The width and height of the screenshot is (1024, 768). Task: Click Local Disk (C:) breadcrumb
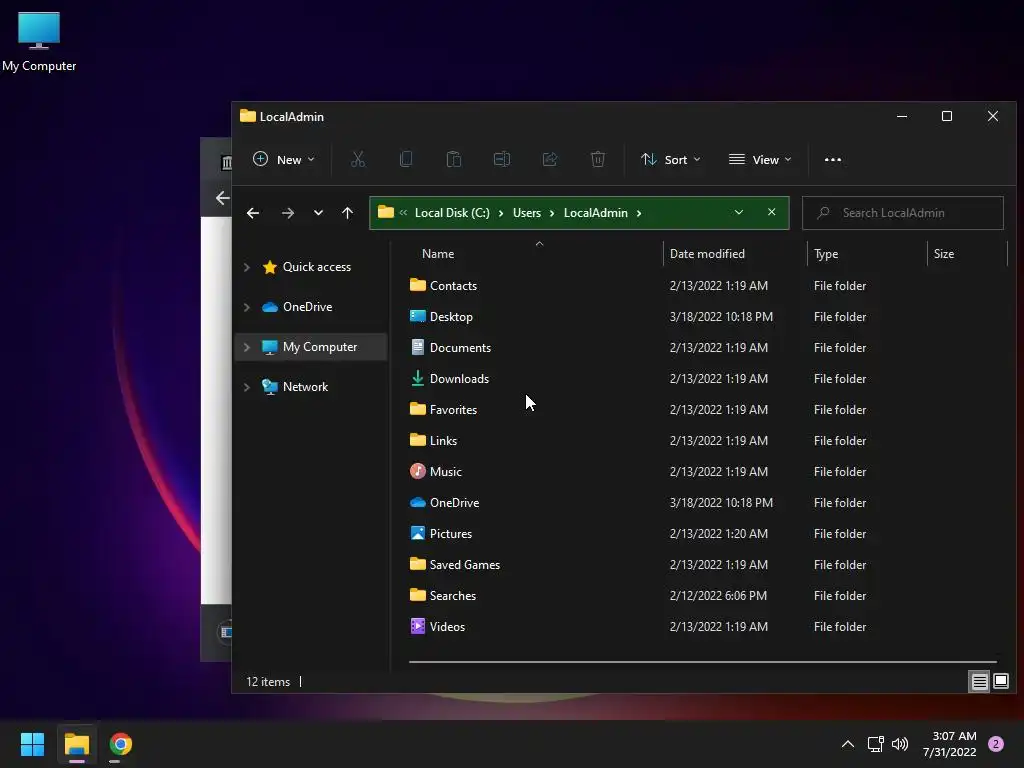[452, 213]
